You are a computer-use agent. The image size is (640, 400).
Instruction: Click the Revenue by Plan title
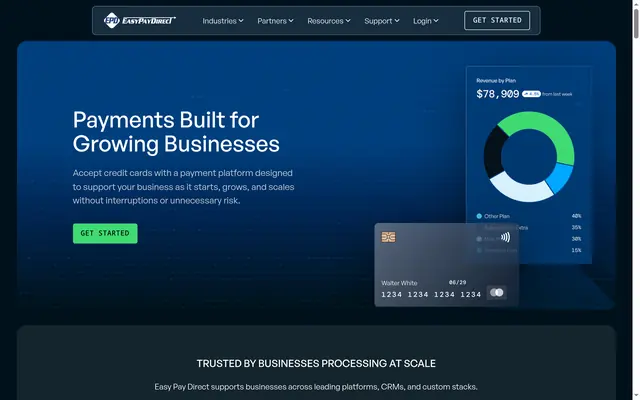[496, 81]
